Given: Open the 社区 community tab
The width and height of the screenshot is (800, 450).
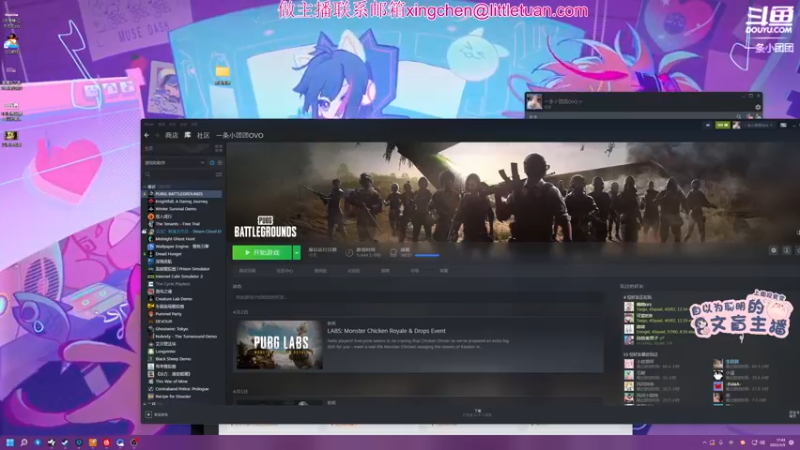Looking at the screenshot, I should pos(203,135).
